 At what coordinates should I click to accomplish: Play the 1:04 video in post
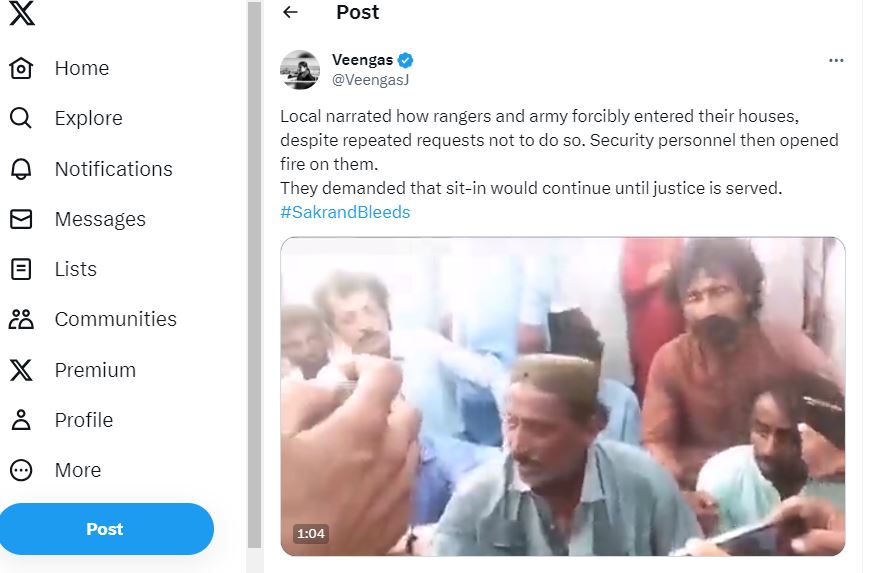562,396
